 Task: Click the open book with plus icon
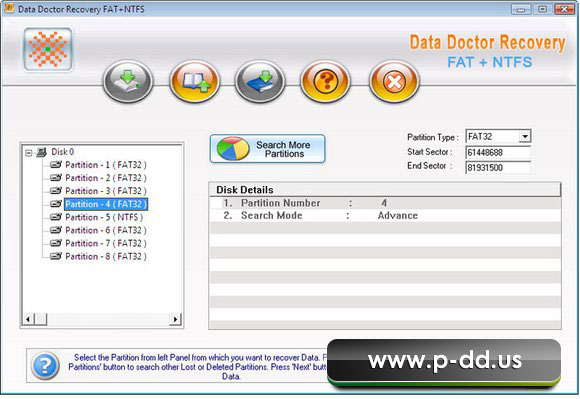tap(195, 81)
